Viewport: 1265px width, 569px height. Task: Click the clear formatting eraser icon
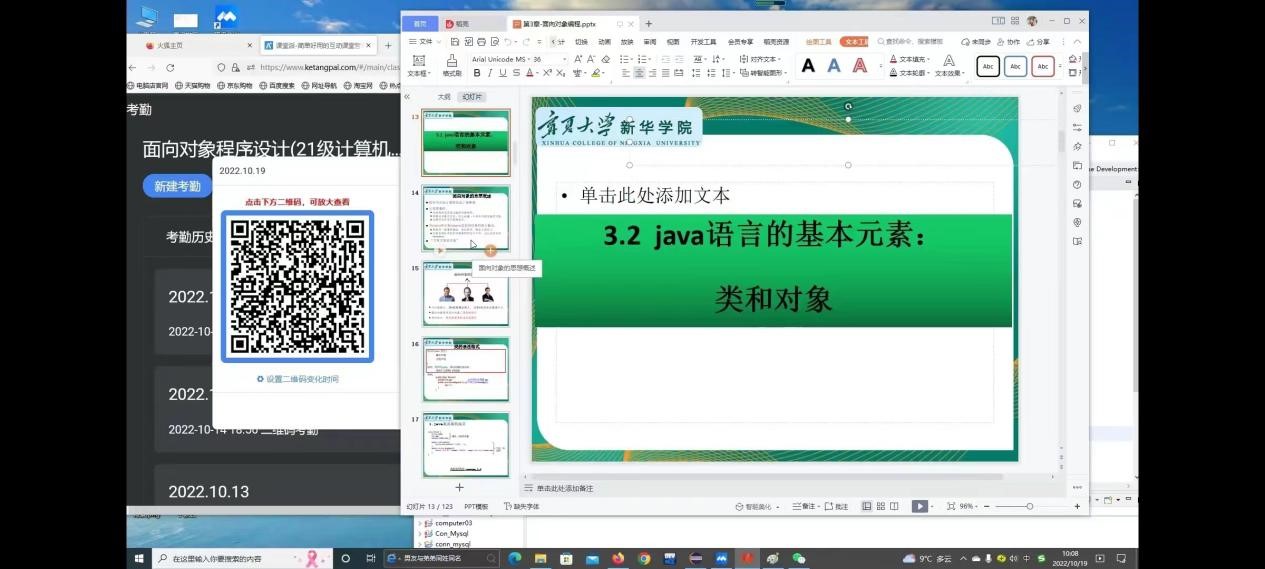pyautogui.click(x=606, y=59)
